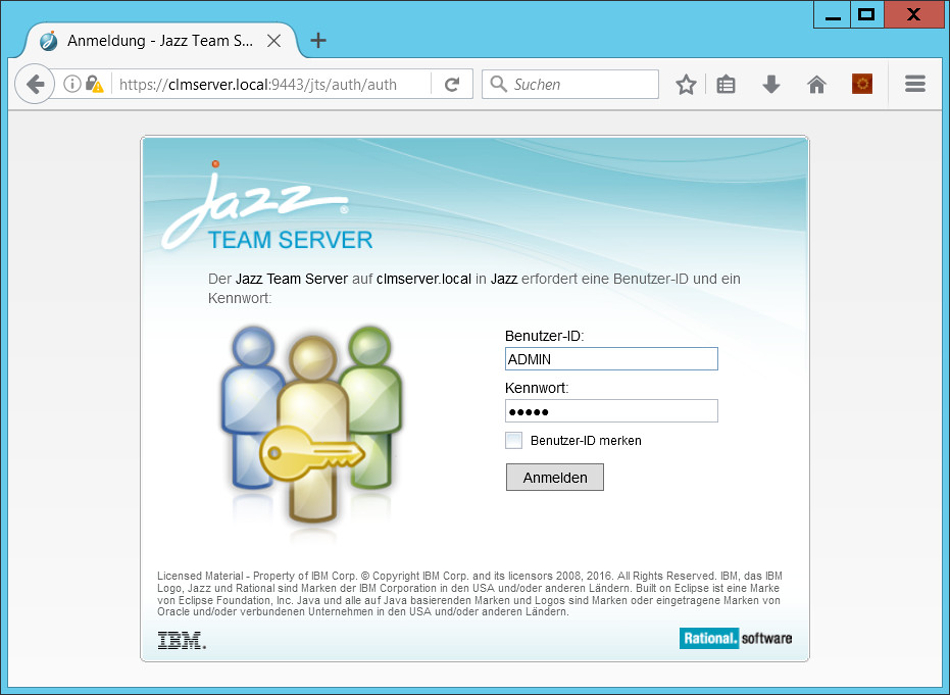The width and height of the screenshot is (950, 695).
Task: Open the downloads arrow icon
Action: [771, 84]
